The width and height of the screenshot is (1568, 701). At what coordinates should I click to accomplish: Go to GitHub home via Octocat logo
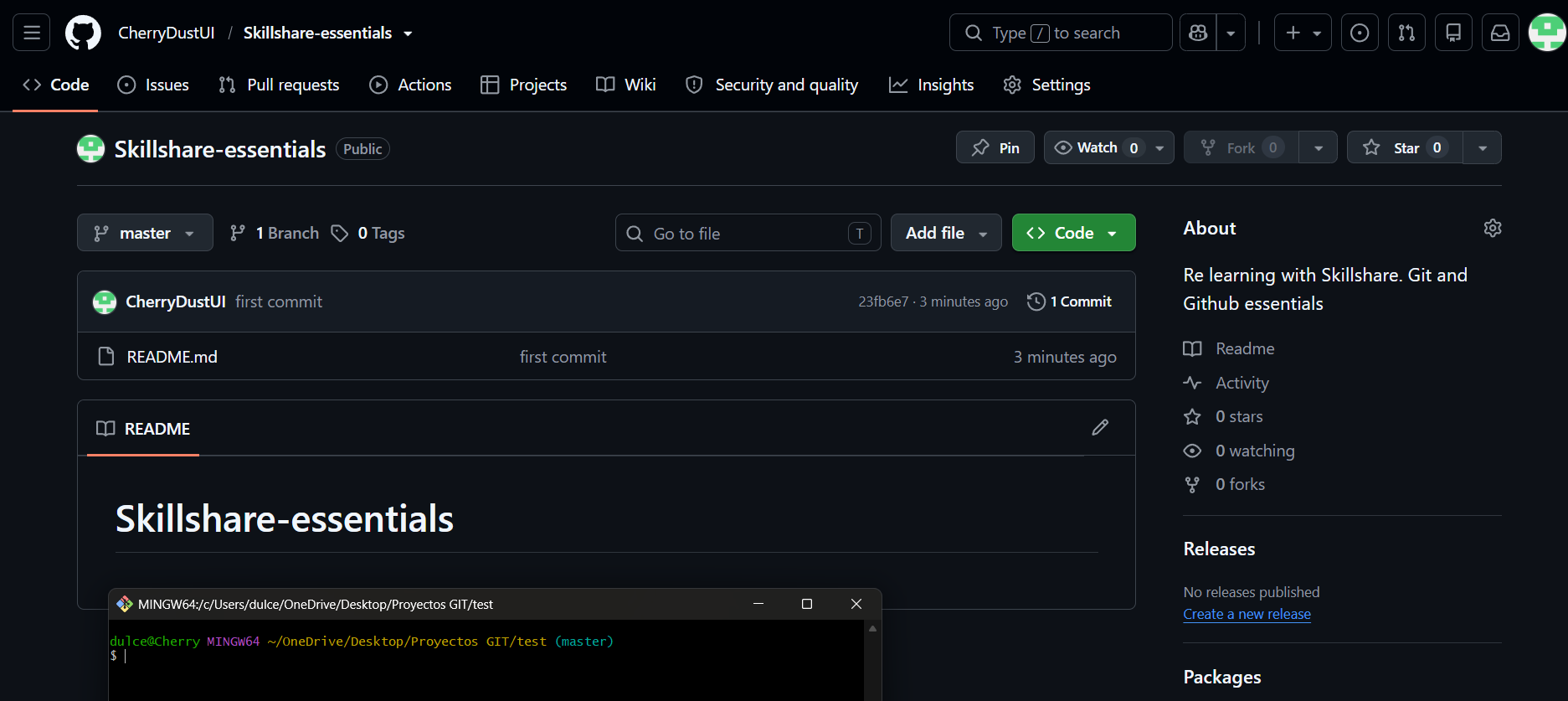[x=83, y=33]
